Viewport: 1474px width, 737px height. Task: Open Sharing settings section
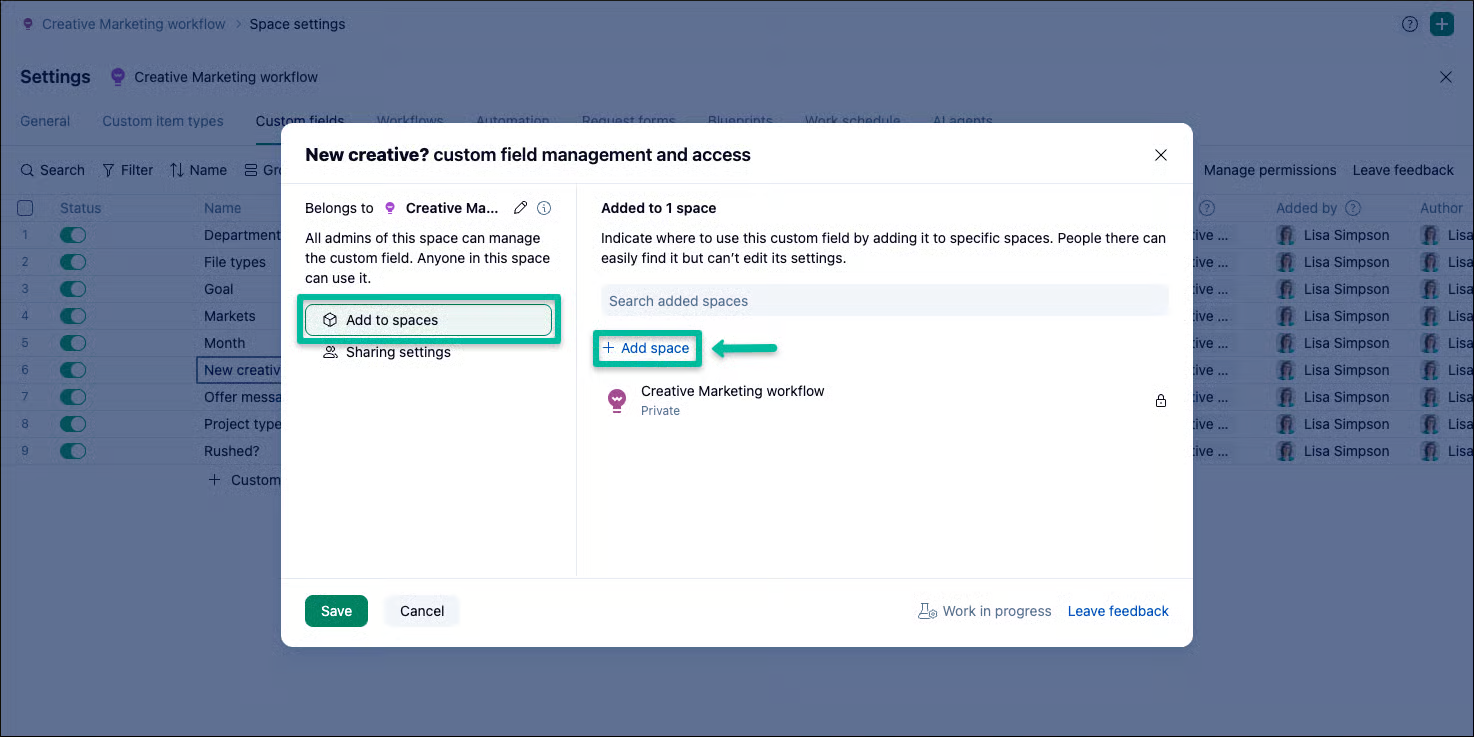(386, 352)
